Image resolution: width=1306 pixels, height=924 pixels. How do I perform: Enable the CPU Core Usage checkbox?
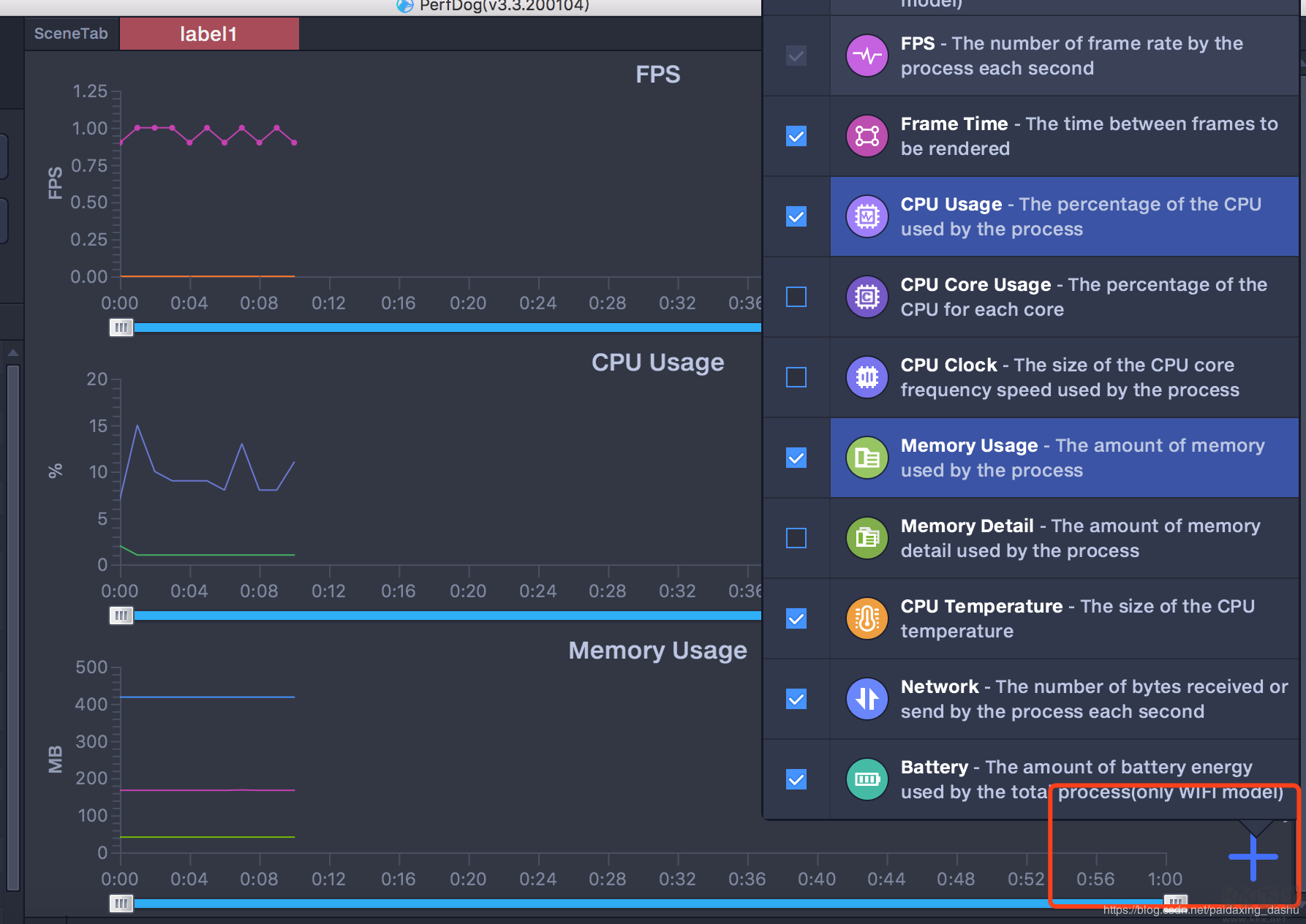tap(796, 297)
